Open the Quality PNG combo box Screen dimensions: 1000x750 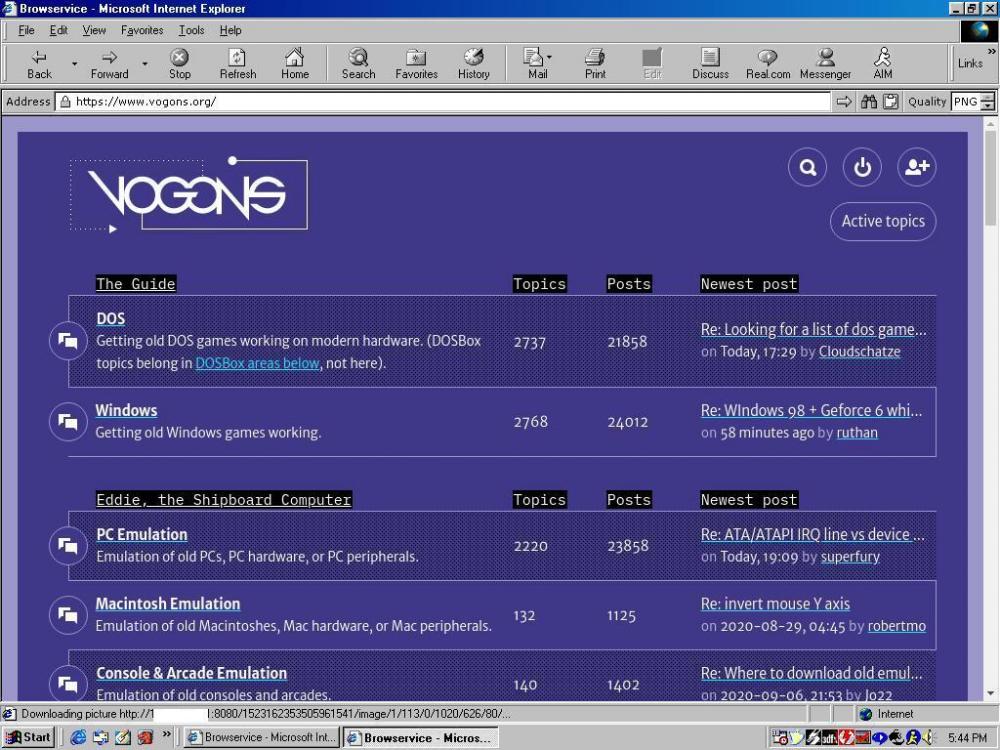pyautogui.click(x=987, y=101)
